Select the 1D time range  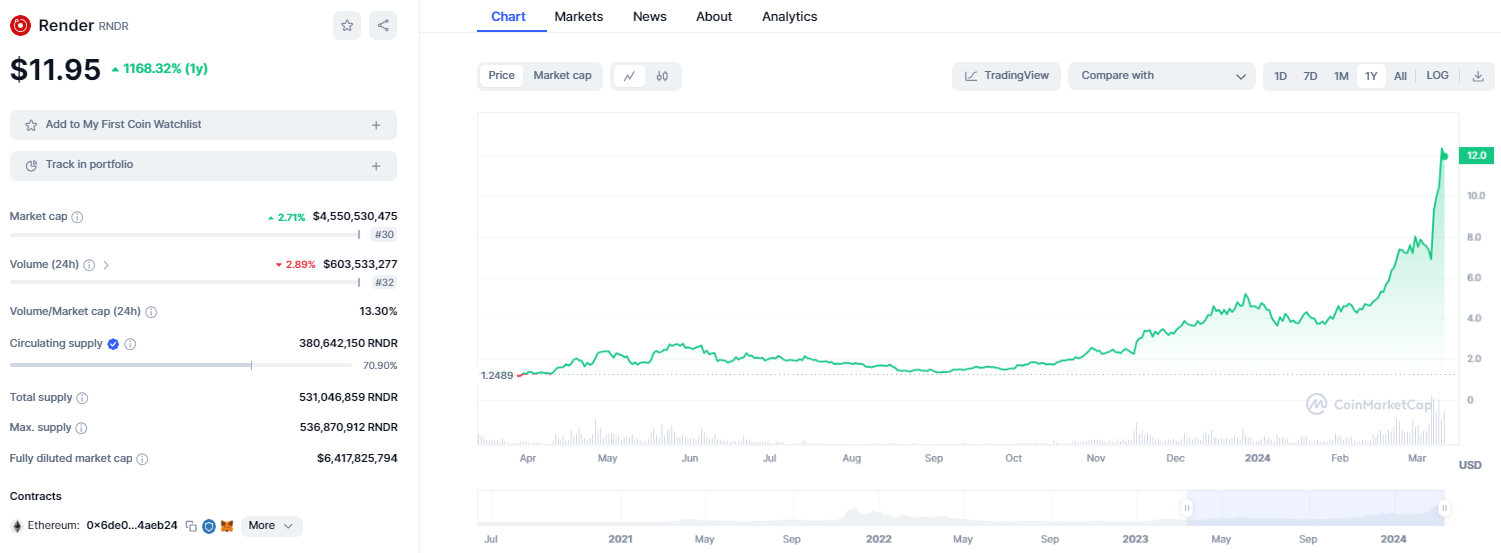[1280, 76]
